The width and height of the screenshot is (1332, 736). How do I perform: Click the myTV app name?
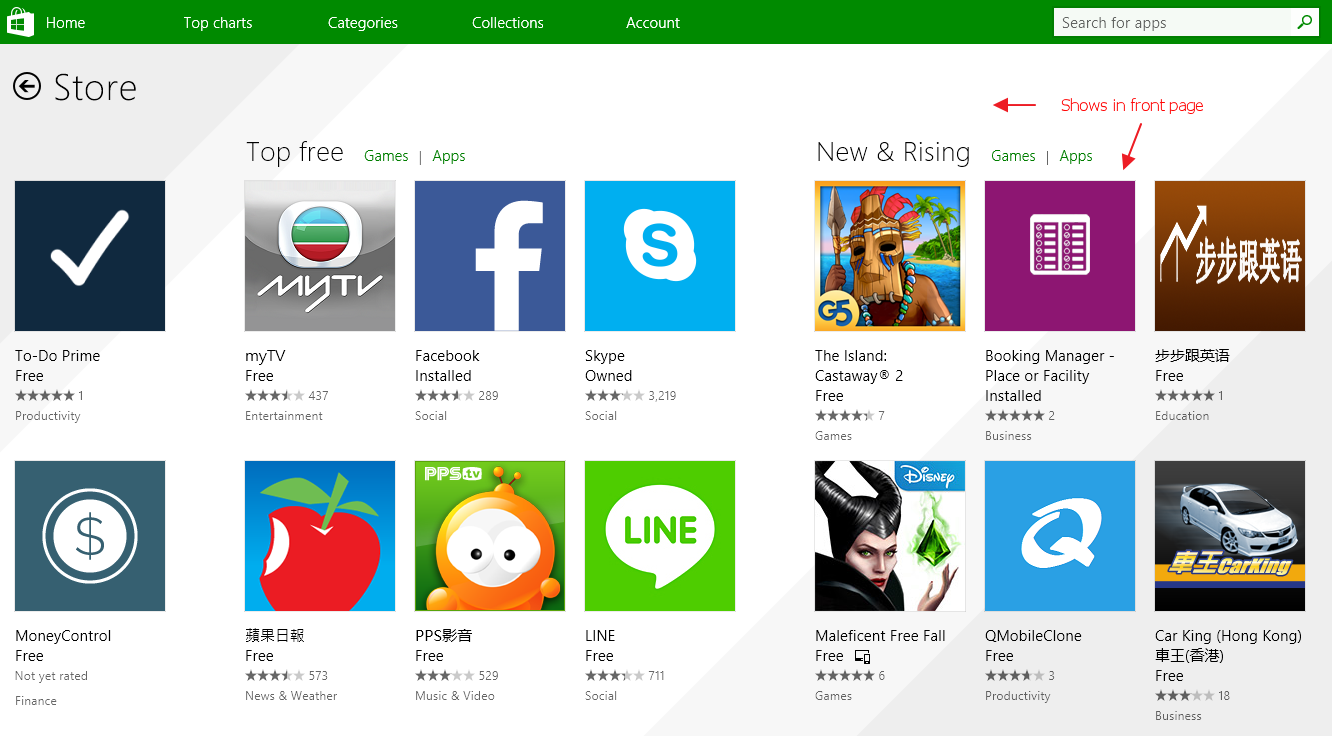coord(265,356)
